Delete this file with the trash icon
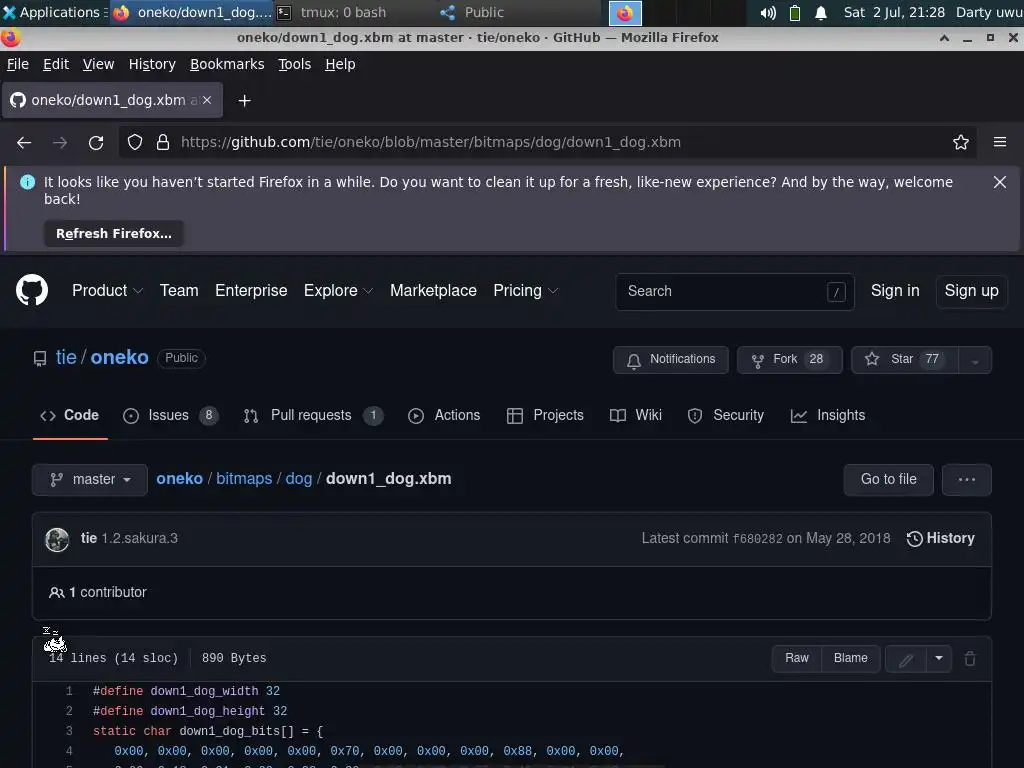The image size is (1024, 768). pos(970,658)
